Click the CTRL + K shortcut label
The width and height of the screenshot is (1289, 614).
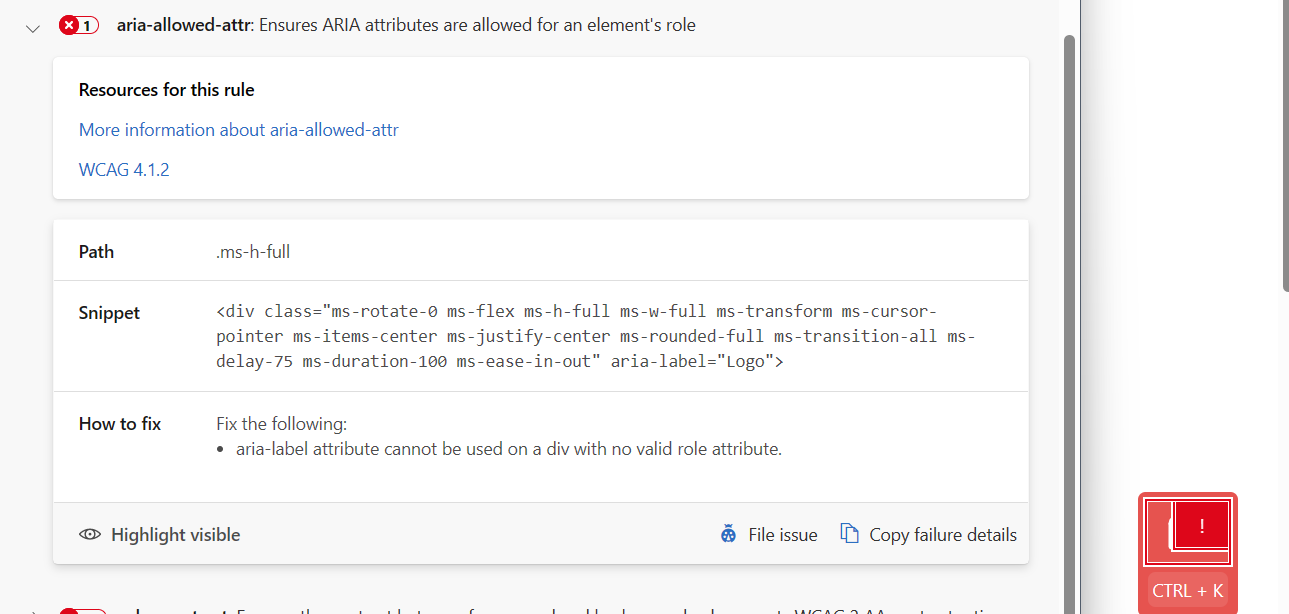[x=1187, y=591]
